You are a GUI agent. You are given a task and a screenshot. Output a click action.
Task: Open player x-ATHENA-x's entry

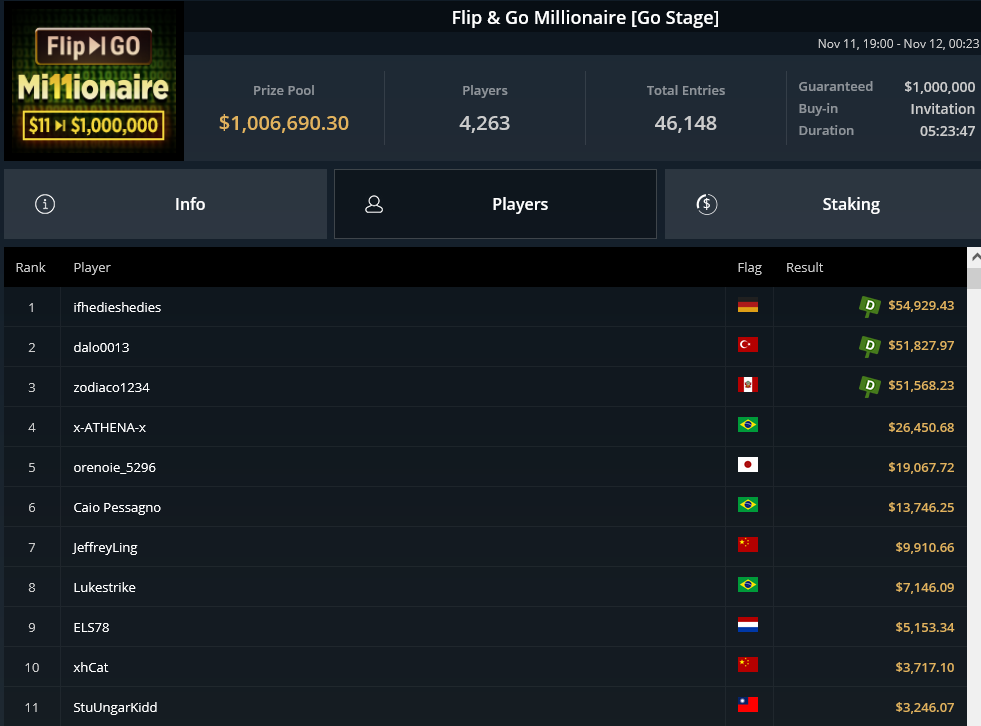click(x=110, y=427)
